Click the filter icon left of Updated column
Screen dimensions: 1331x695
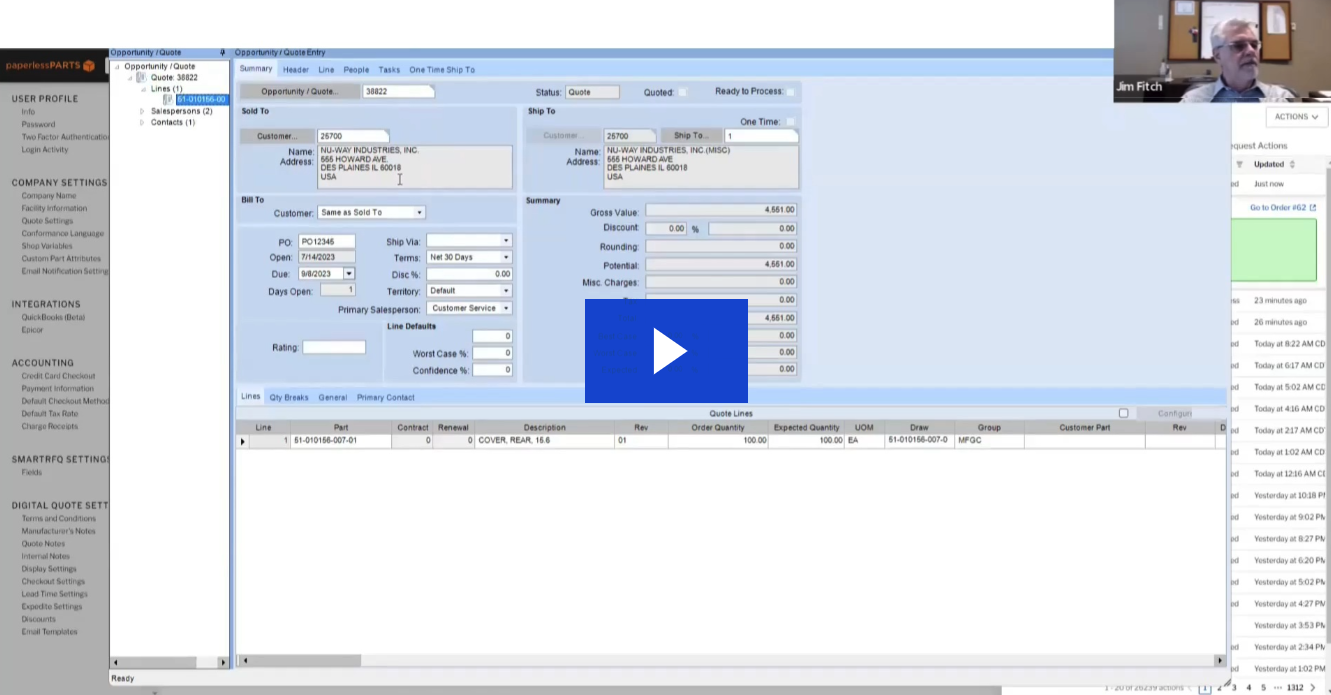(1240, 164)
